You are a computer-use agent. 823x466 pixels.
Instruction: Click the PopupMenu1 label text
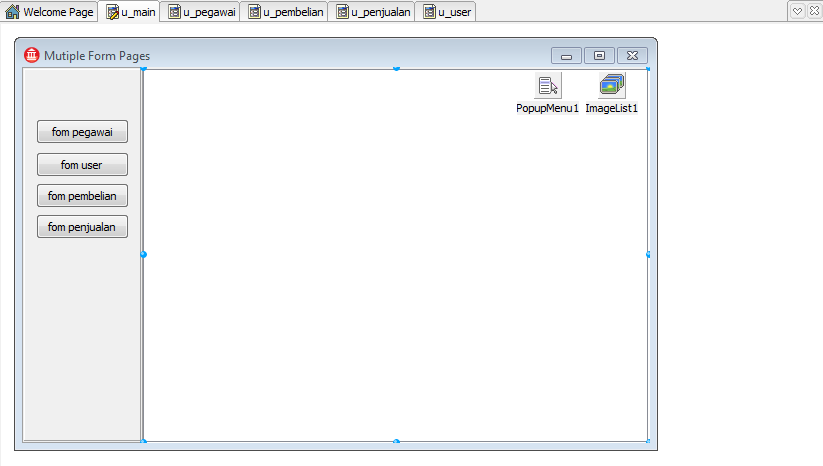[x=547, y=108]
